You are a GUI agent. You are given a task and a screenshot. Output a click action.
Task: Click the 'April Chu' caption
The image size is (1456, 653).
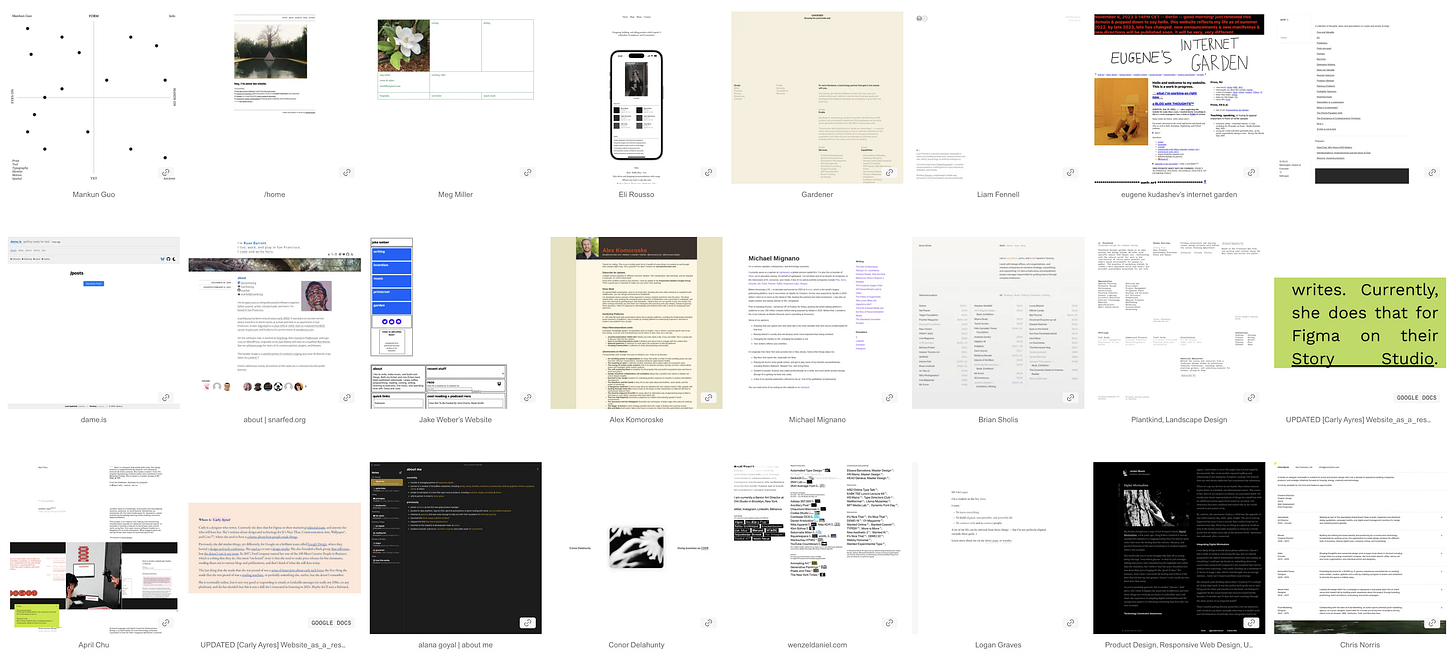coord(95,645)
